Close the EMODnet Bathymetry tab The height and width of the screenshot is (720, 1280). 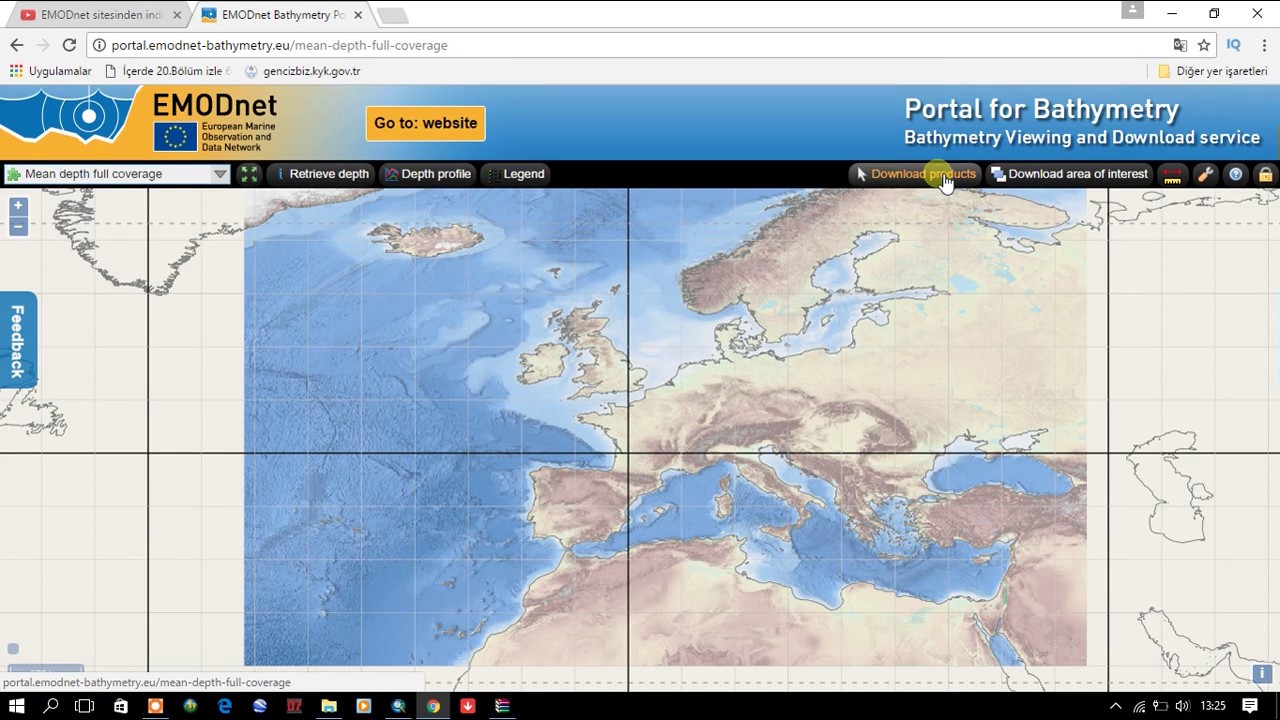coord(358,15)
